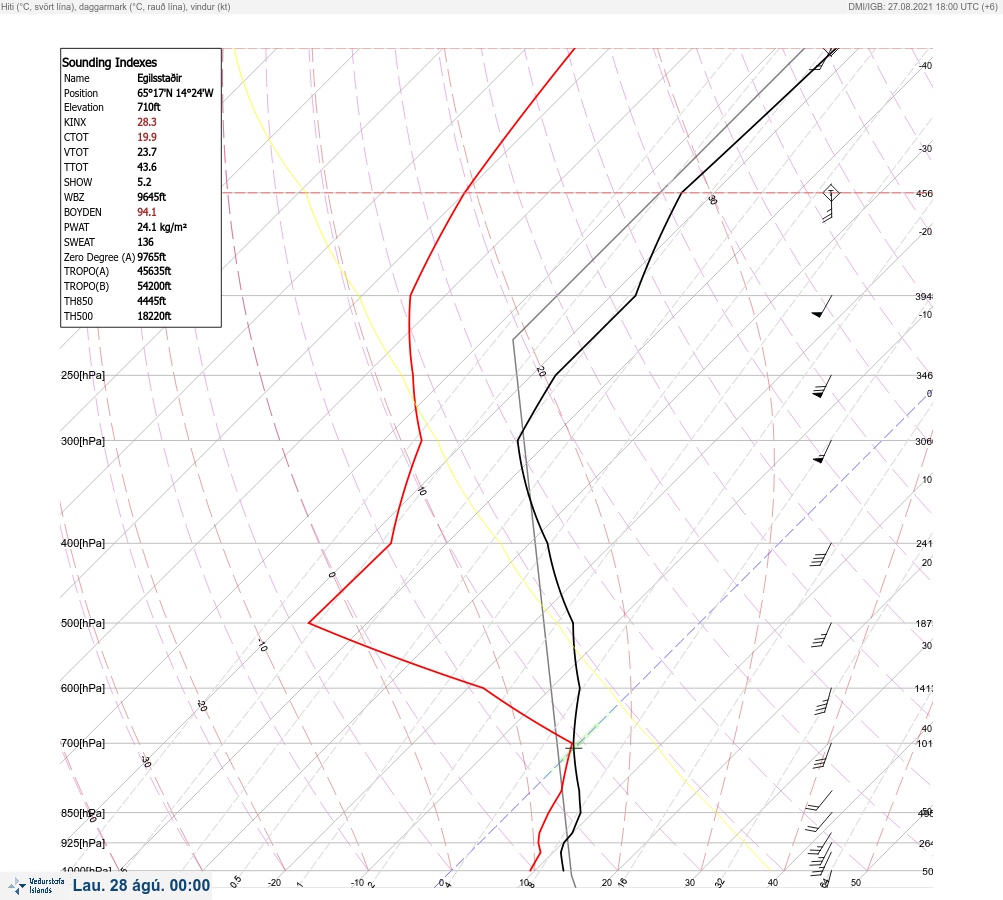This screenshot has height=900, width=1003.
Task: Click the WBZ value 9645ft
Action: click(152, 197)
